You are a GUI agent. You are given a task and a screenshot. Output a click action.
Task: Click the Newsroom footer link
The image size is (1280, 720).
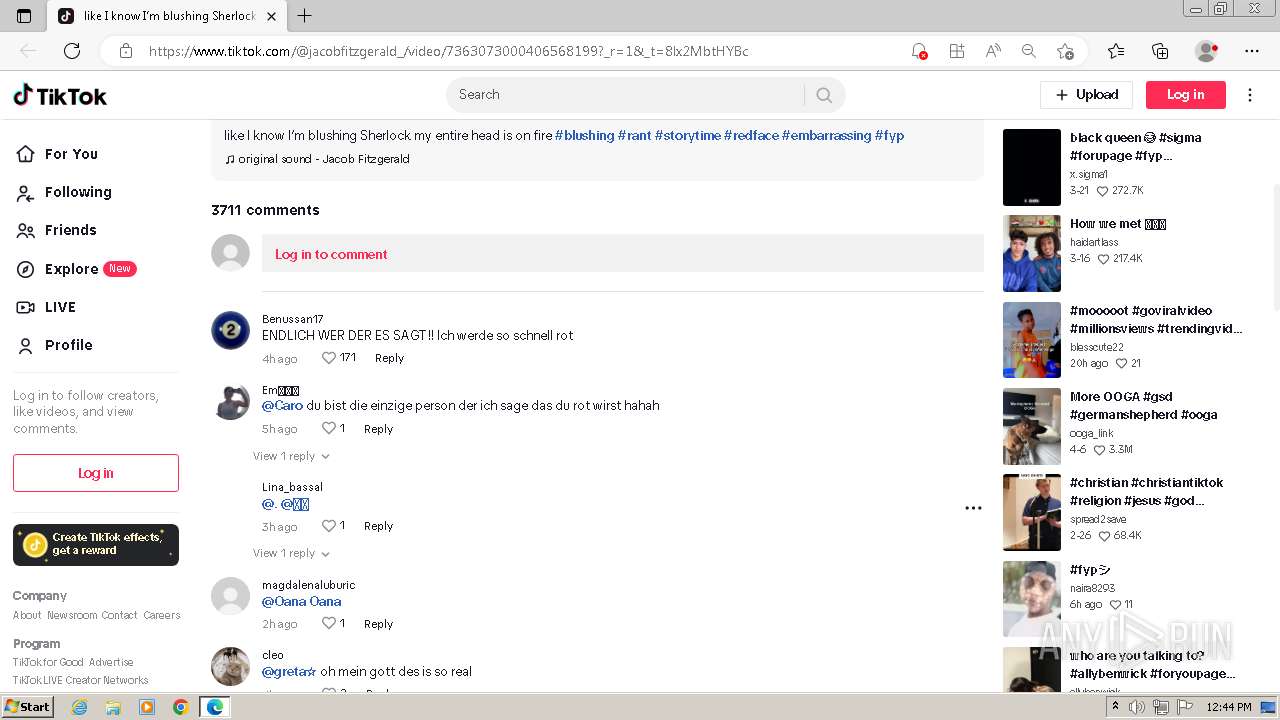72,615
